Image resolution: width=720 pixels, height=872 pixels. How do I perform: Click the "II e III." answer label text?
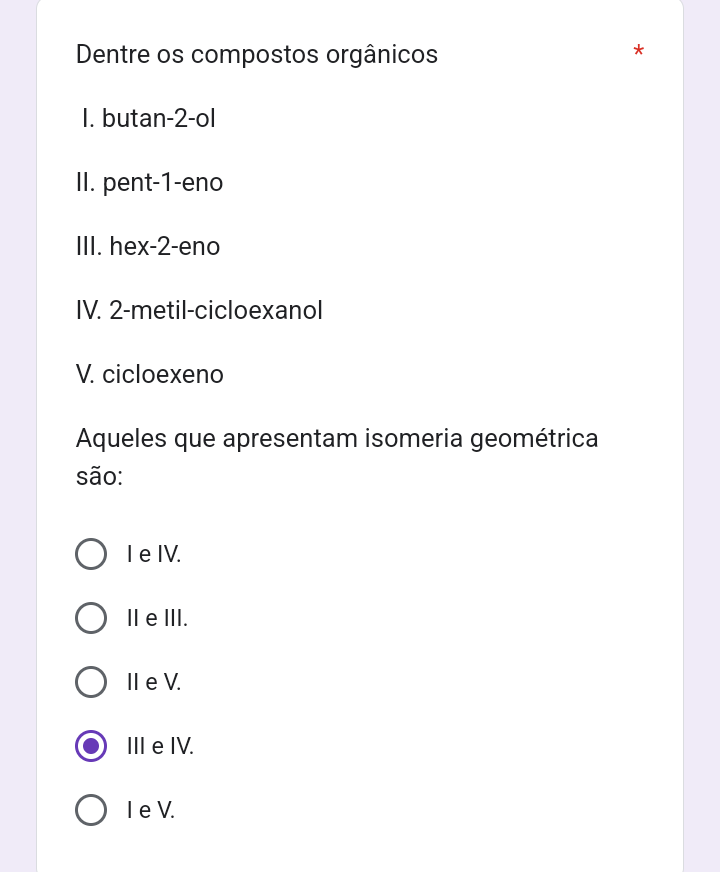[157, 618]
